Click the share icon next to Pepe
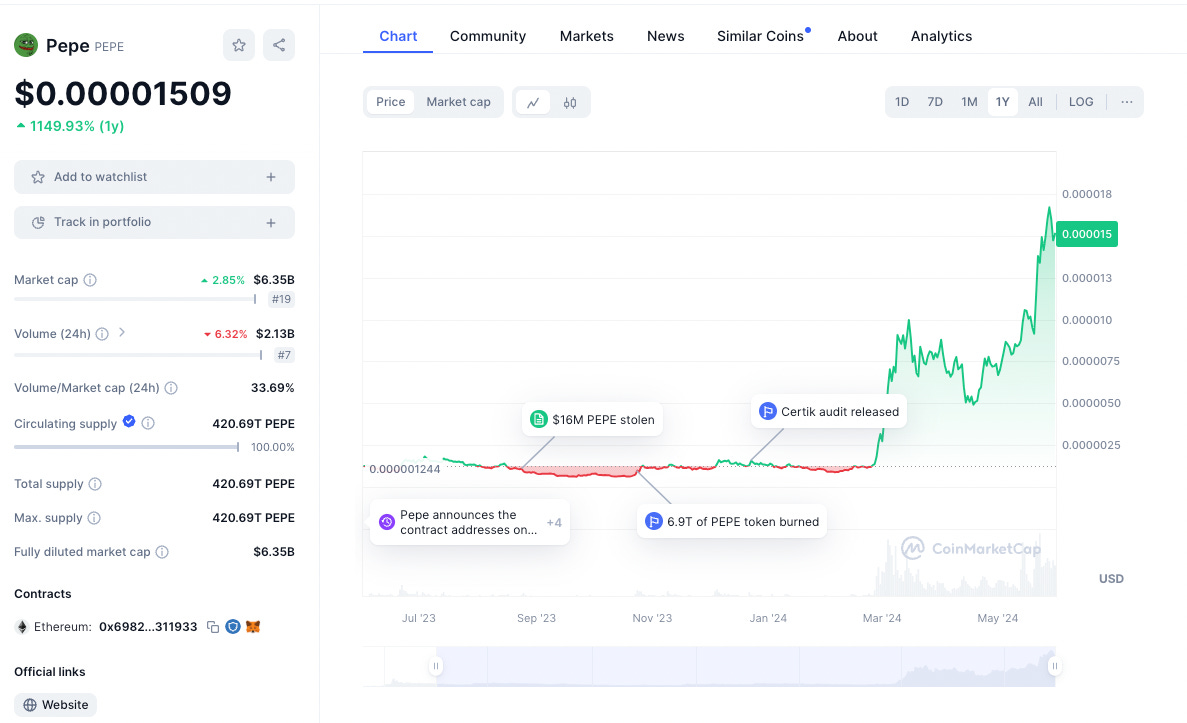1187x723 pixels. click(x=279, y=45)
